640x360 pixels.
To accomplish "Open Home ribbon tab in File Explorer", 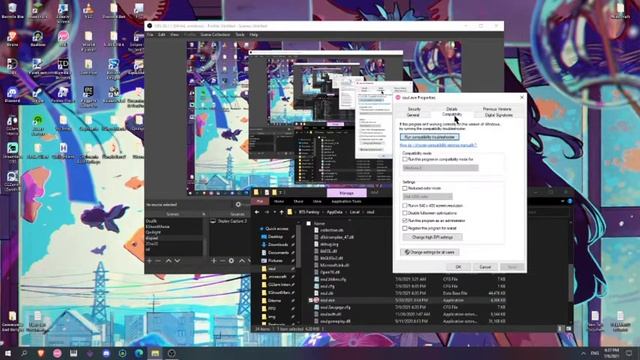I will coord(279,202).
